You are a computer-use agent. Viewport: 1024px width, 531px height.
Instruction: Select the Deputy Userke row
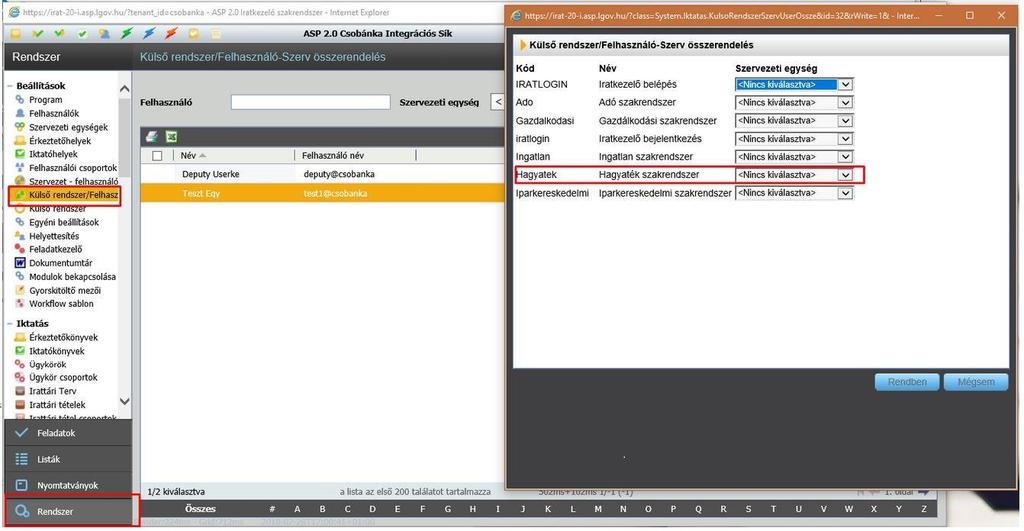pyautogui.click(x=323, y=174)
